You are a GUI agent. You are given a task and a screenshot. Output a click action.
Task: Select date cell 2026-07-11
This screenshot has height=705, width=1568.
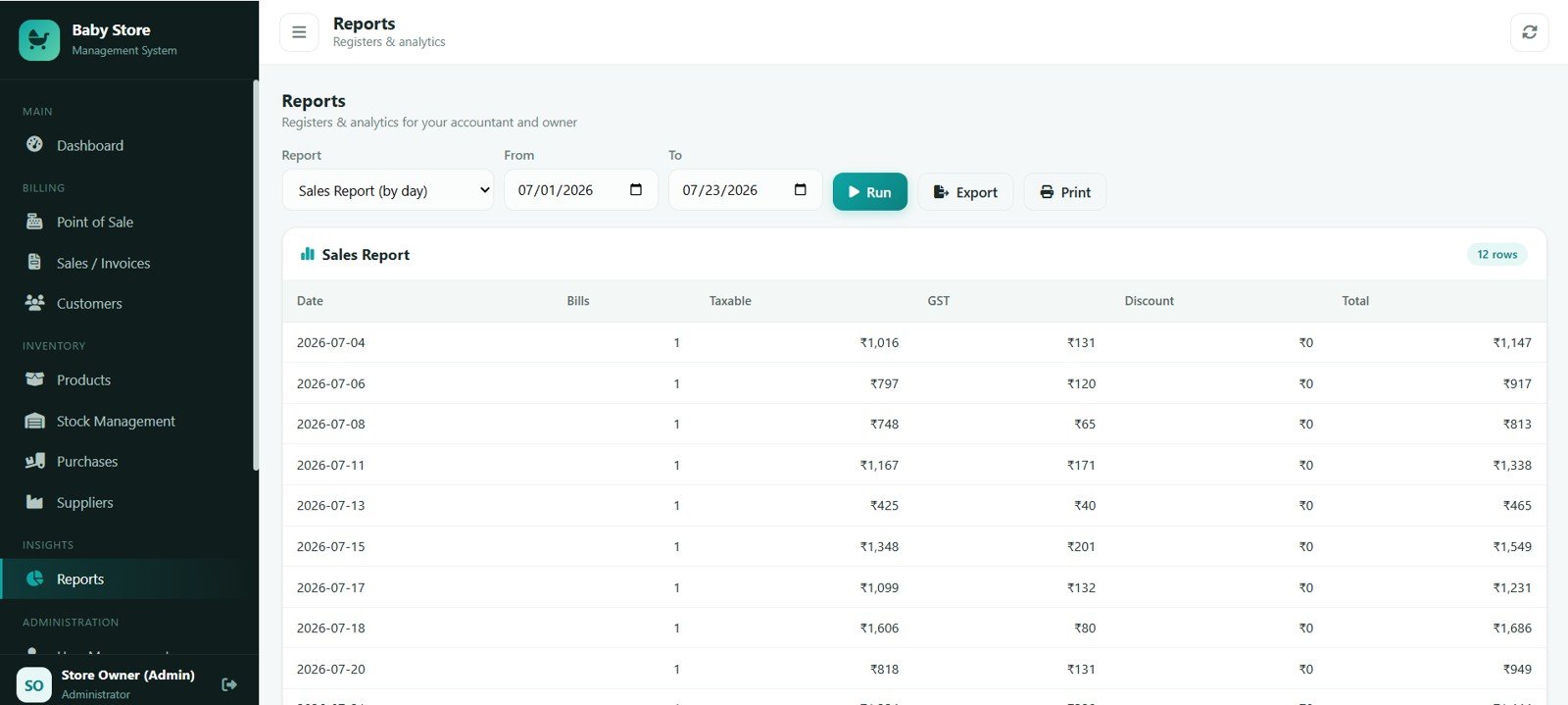(331, 465)
